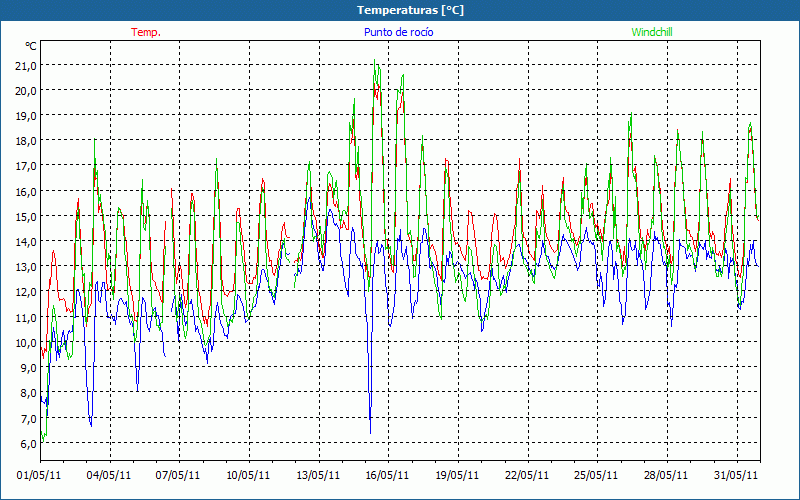
Task: Click the 28/05/11 date label
Action: click(x=666, y=475)
